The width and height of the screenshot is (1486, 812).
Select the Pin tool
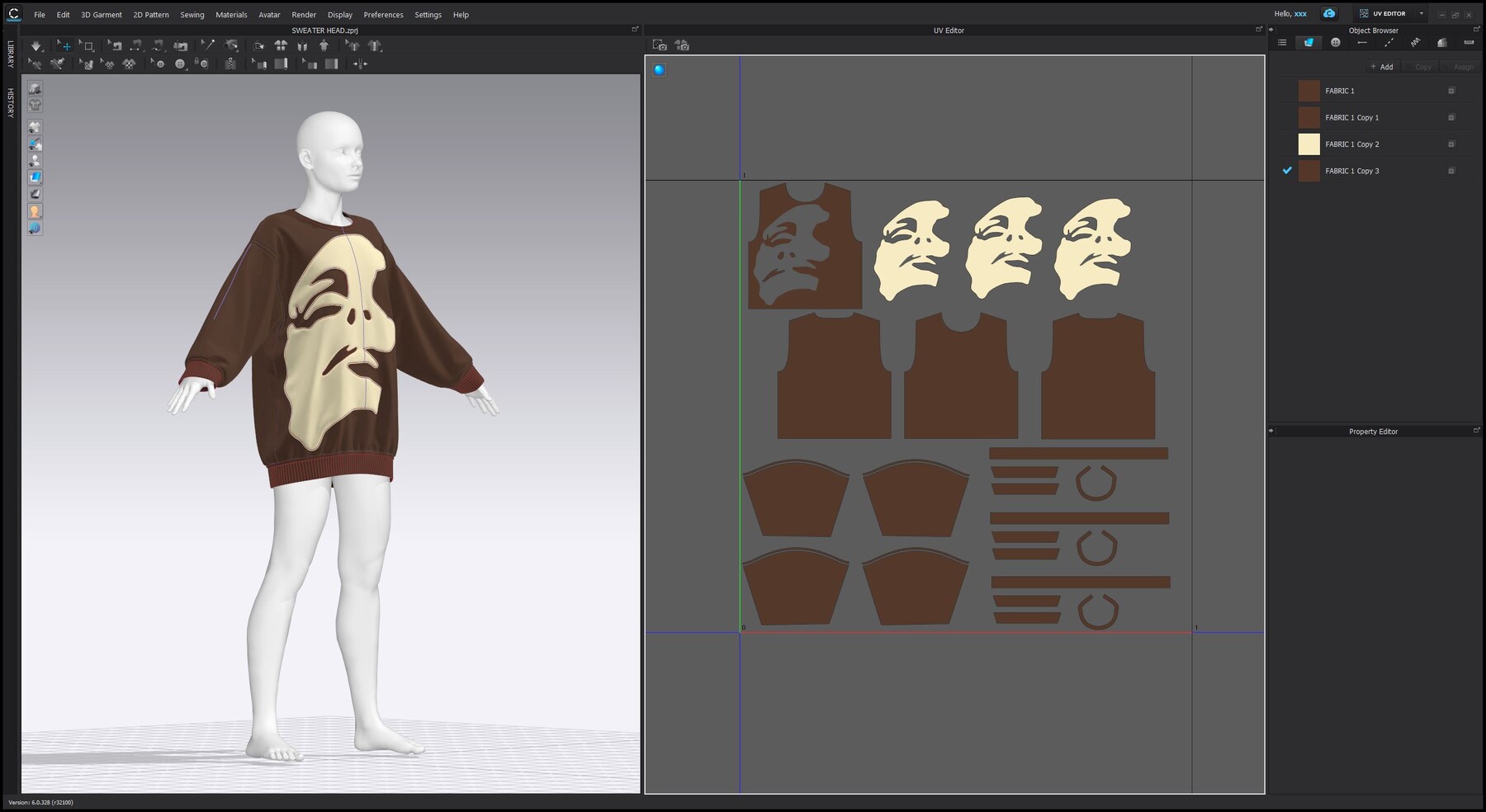[209, 45]
